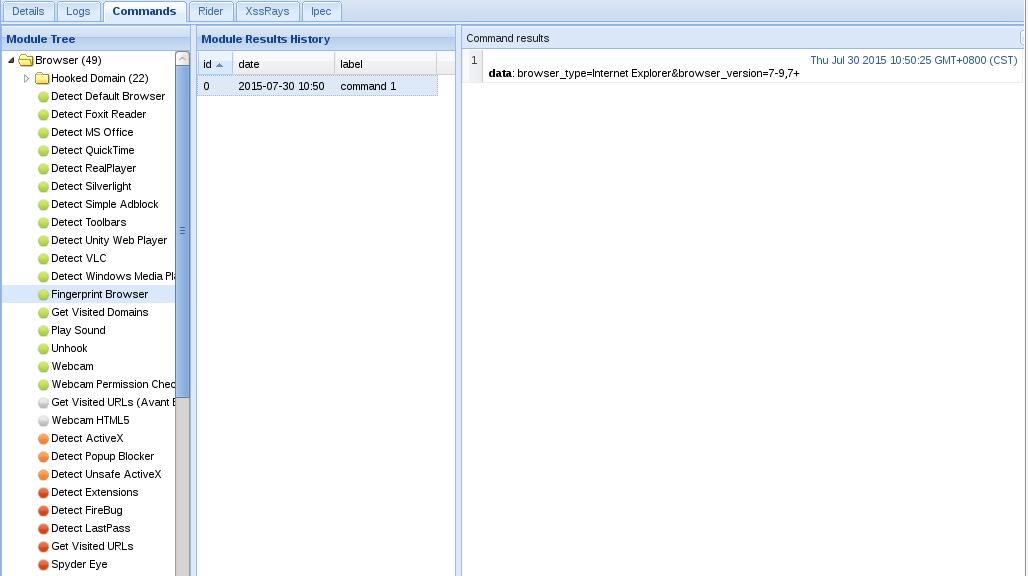Click the Hooked Domain folder icon
This screenshot has height=576, width=1028.
(42, 78)
